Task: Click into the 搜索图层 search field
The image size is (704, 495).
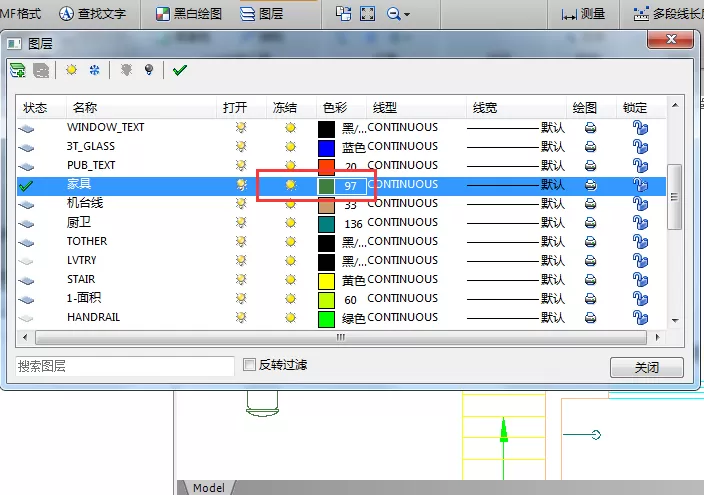Action: pos(125,366)
